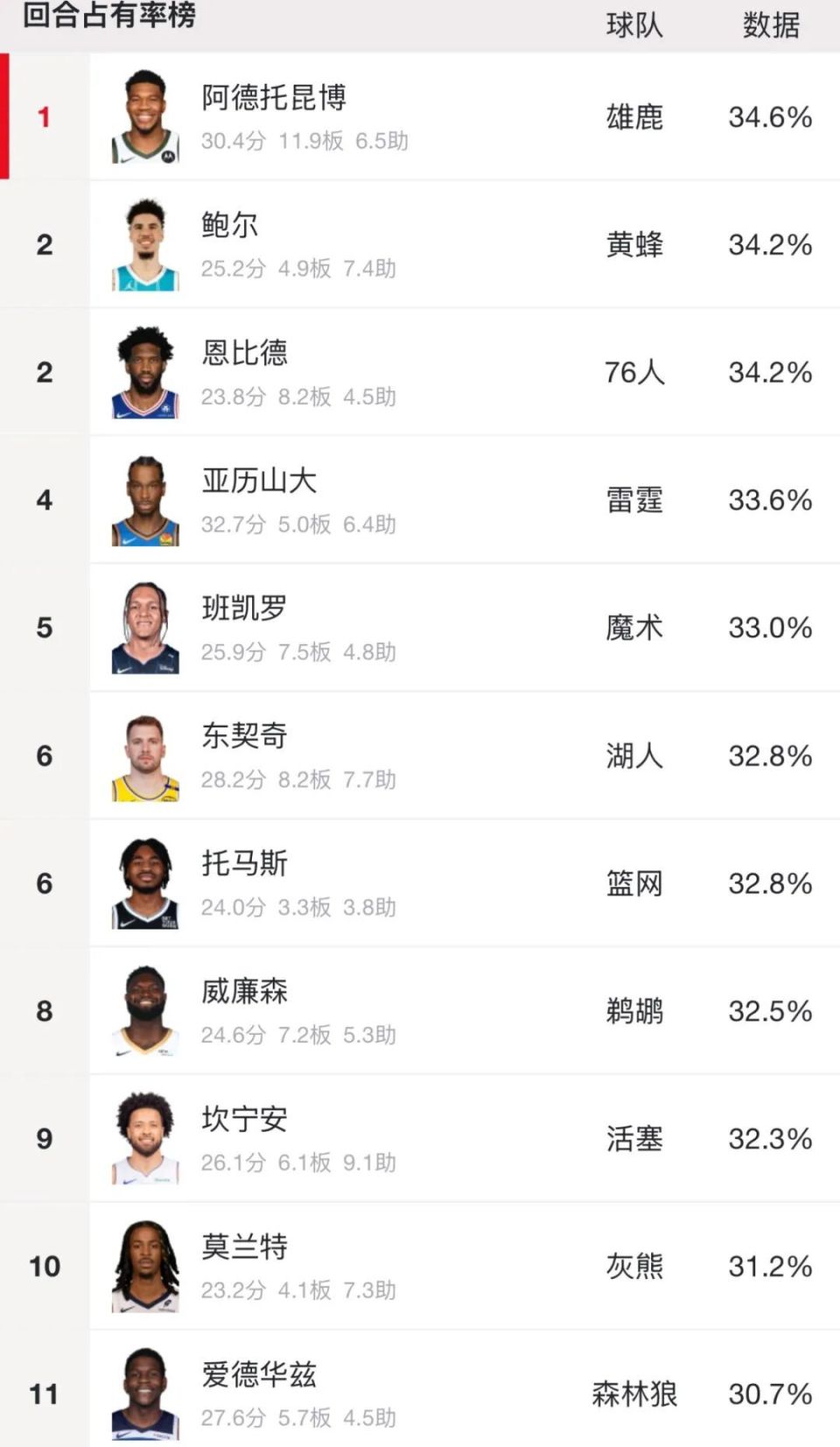This screenshot has height=1447, width=840.
Task: Open 阿德托昆博 player headshot
Action: pos(145,116)
